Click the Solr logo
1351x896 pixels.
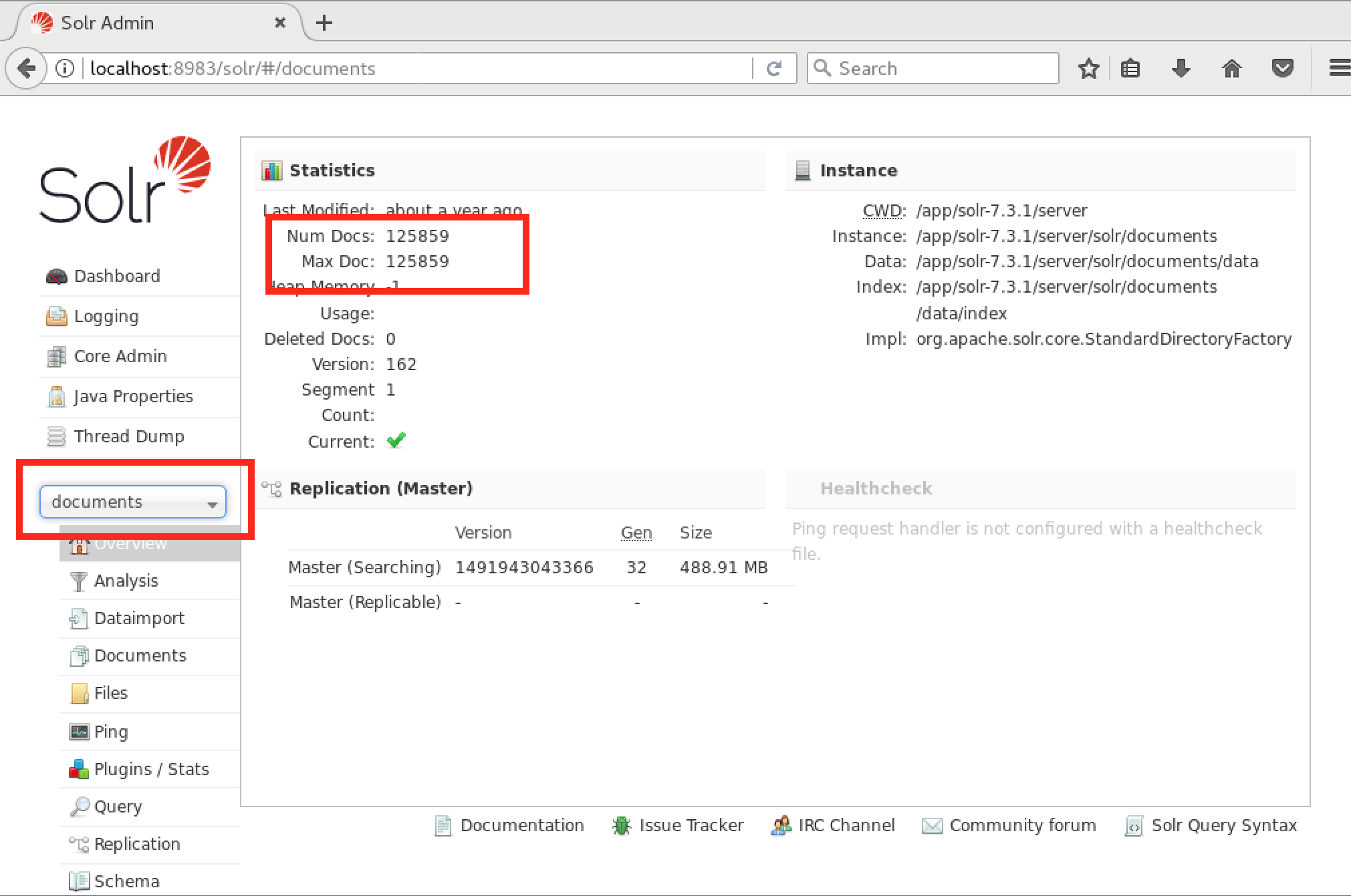point(125,180)
